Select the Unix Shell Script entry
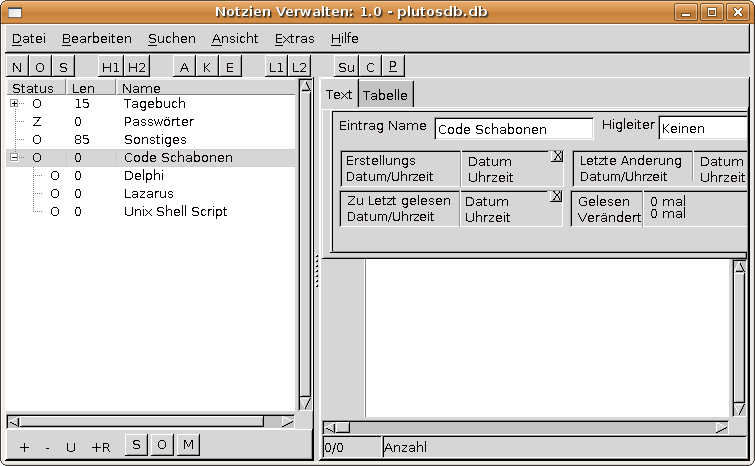This screenshot has width=755, height=466. coord(175,211)
